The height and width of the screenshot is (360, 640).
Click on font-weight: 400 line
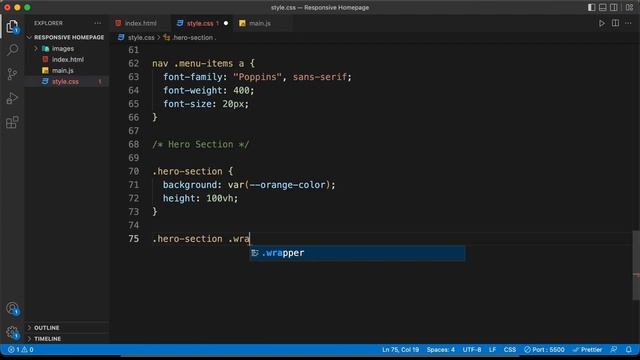click(x=209, y=91)
